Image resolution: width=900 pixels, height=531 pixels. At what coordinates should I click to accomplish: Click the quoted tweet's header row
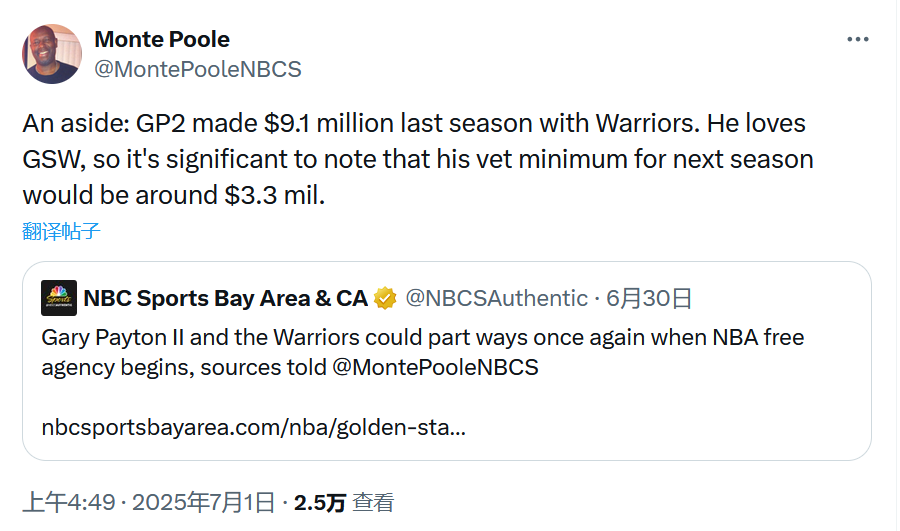tap(367, 299)
